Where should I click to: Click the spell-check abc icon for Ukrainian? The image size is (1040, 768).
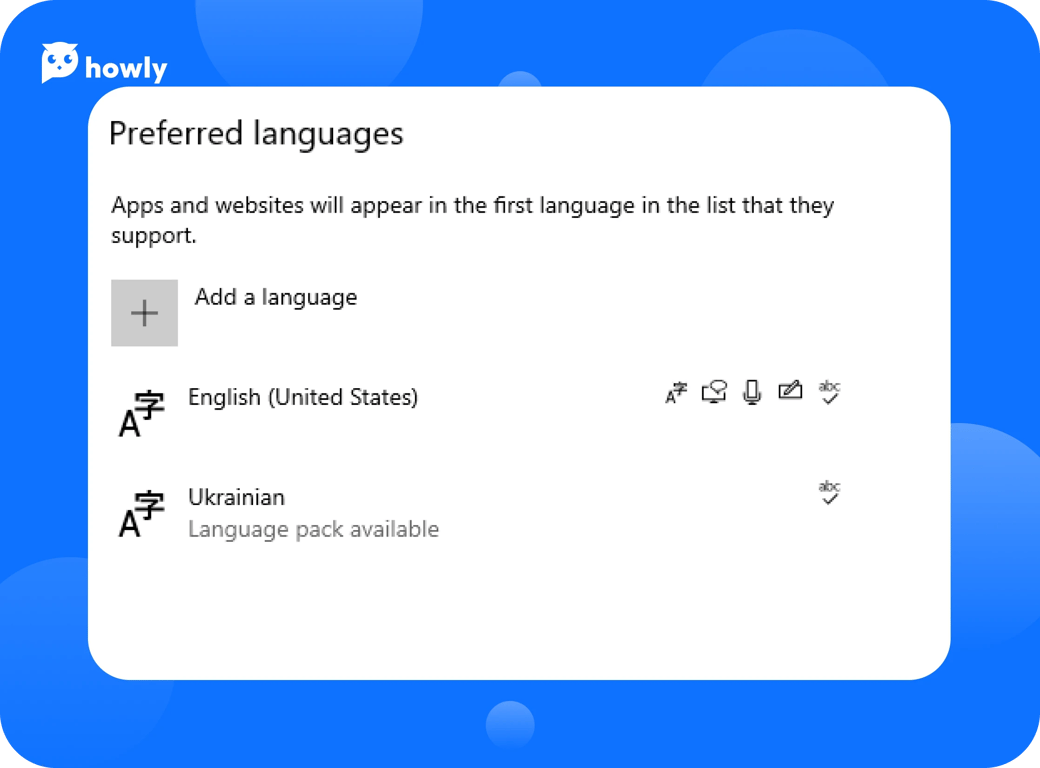(829, 493)
